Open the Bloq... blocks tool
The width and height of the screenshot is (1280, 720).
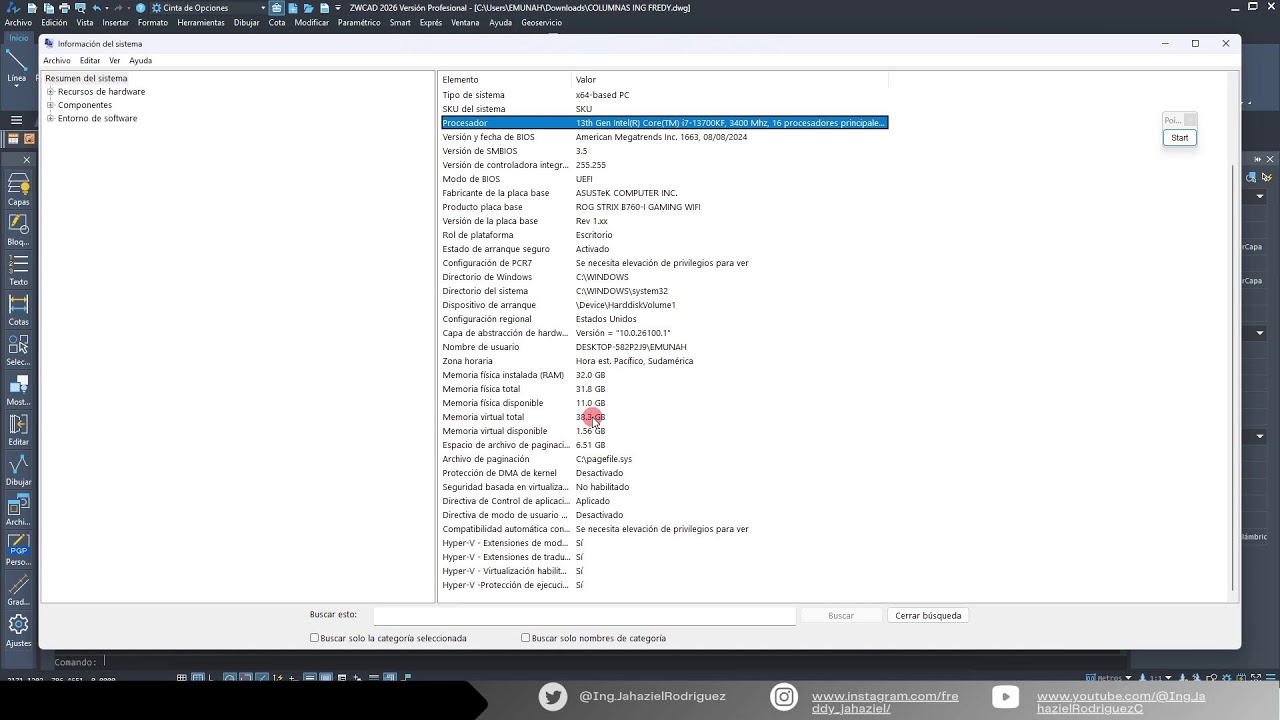coord(18,229)
